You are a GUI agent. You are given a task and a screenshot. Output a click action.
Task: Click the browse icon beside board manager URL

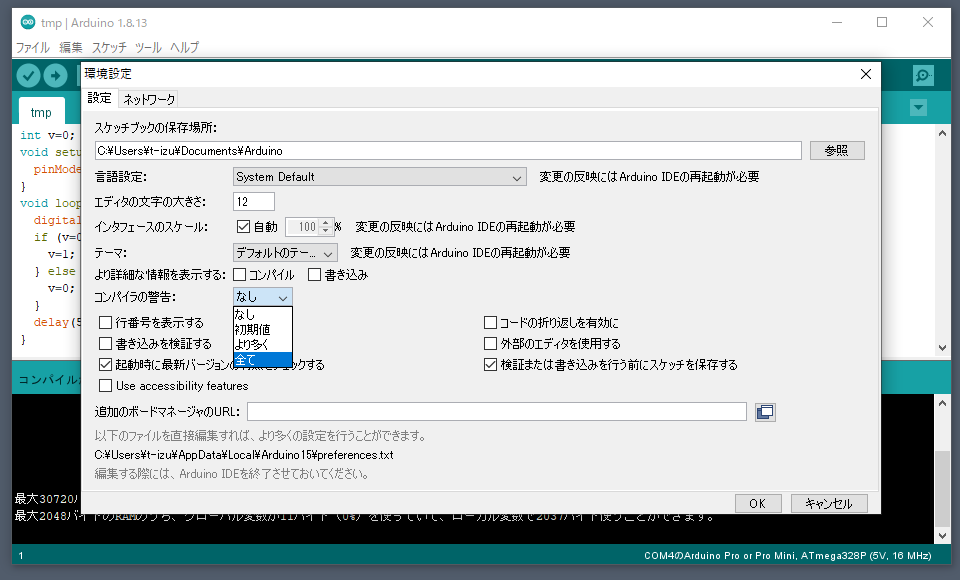(x=765, y=412)
